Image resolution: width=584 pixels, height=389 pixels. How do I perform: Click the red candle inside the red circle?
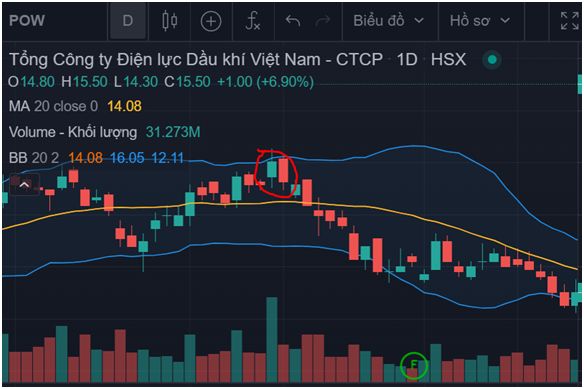click(283, 170)
